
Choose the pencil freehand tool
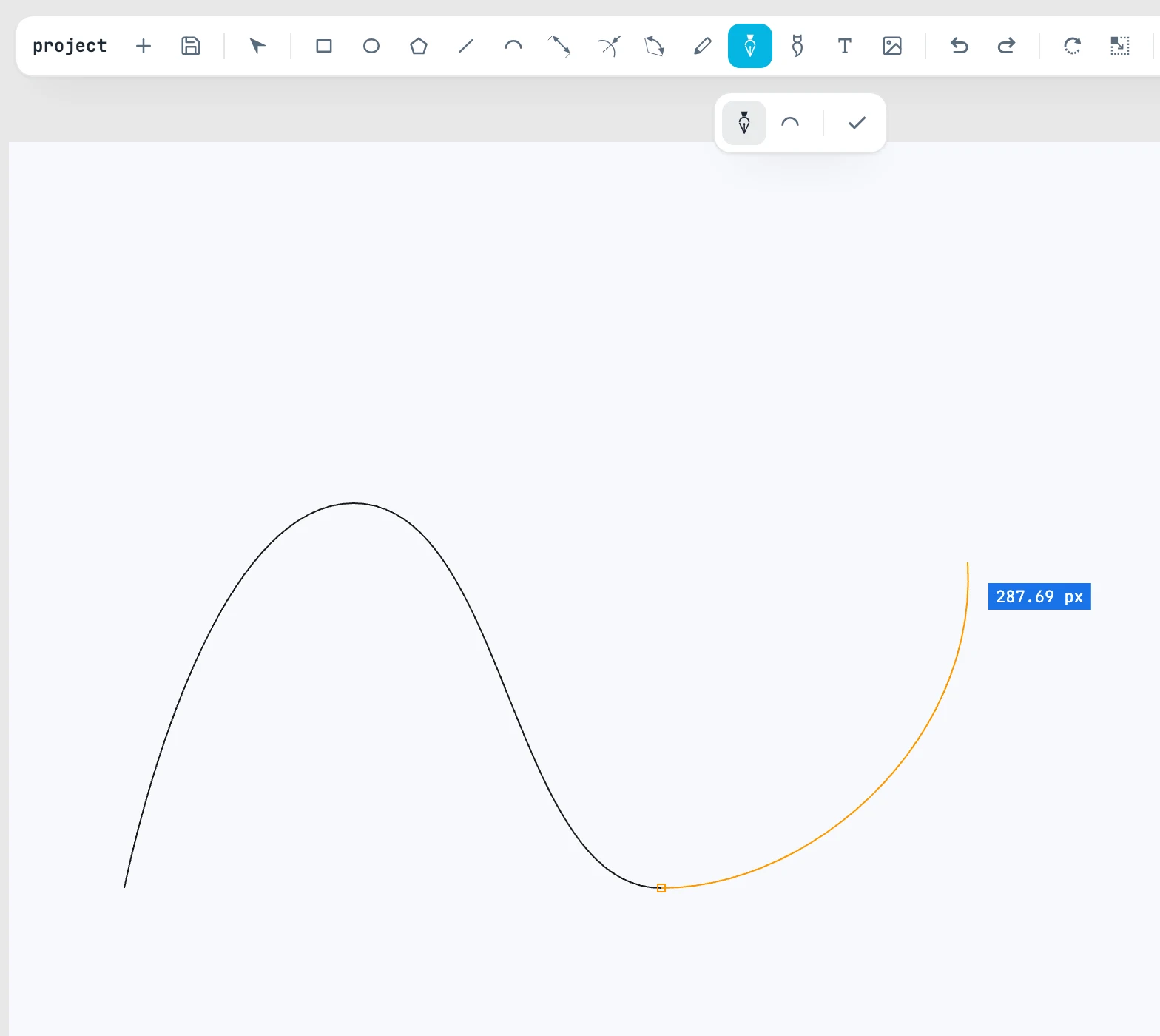[x=703, y=46]
